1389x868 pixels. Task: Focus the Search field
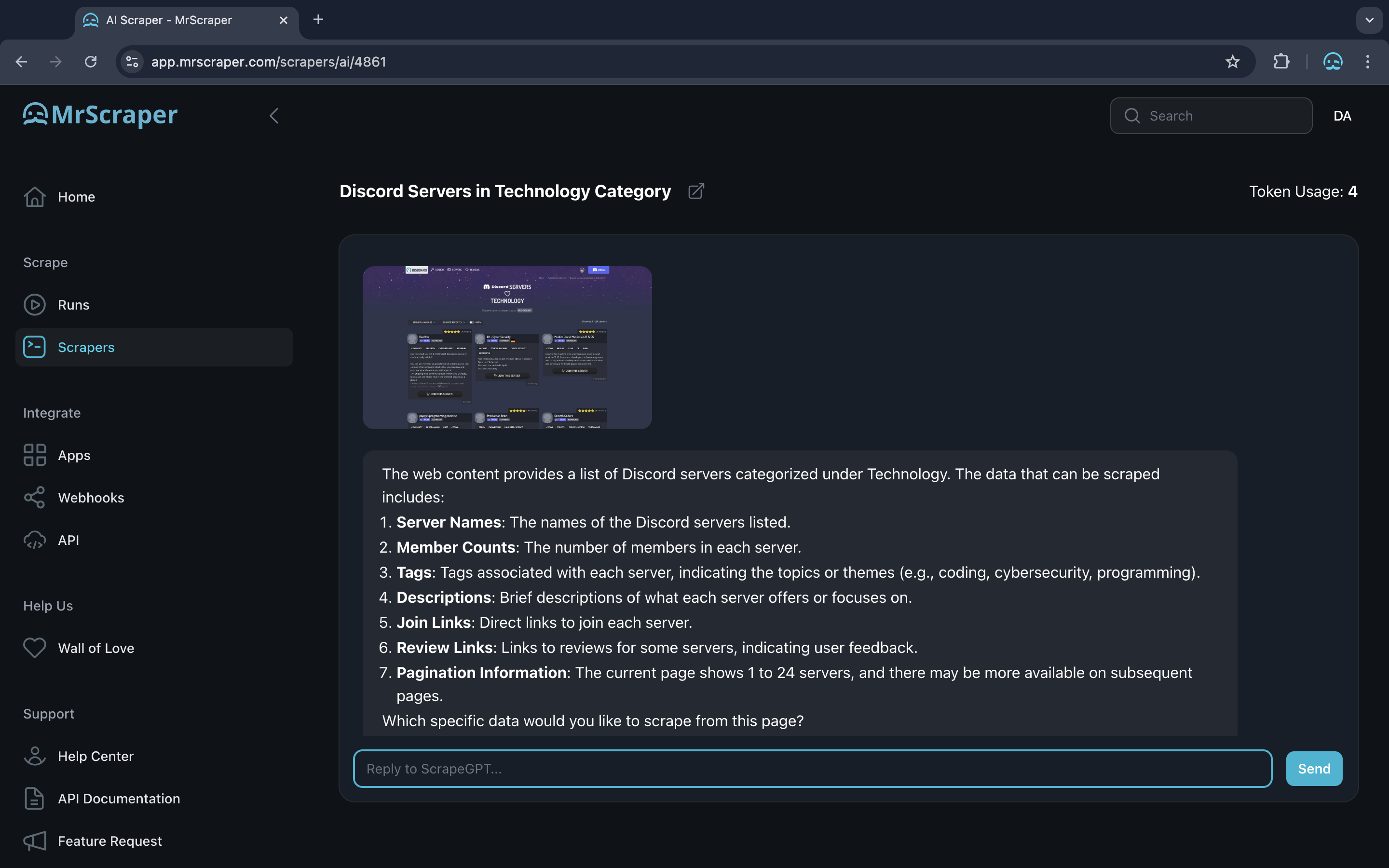click(x=1211, y=116)
